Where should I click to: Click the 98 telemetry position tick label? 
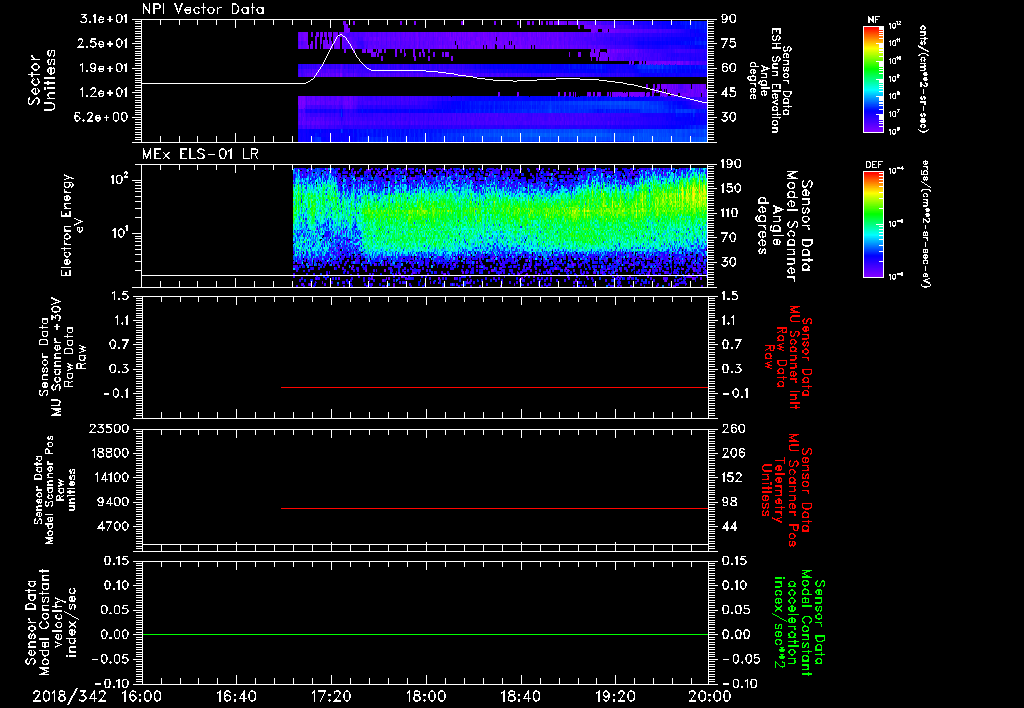click(x=729, y=502)
